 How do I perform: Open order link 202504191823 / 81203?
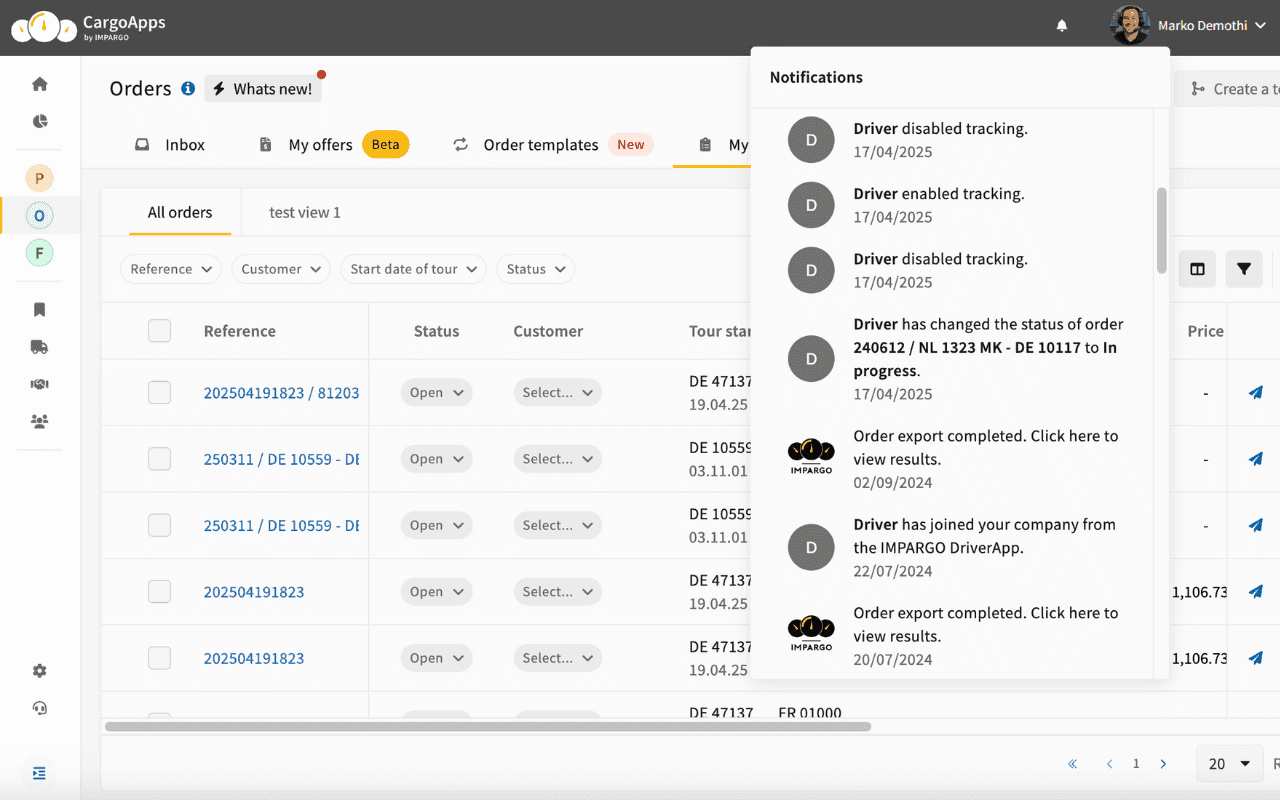coord(281,393)
